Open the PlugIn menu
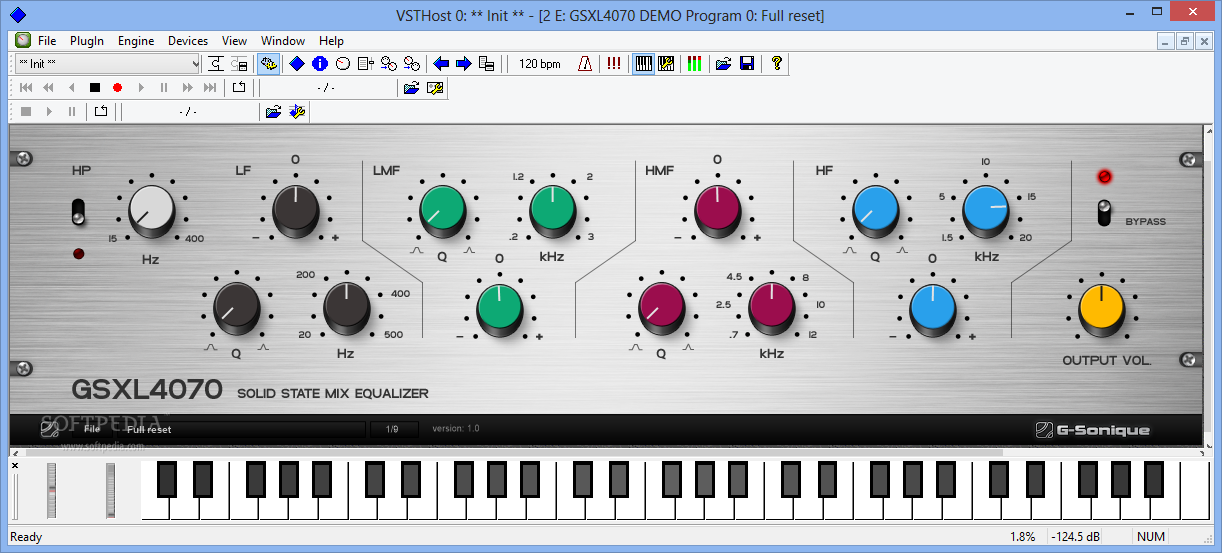The width and height of the screenshot is (1222, 553). pyautogui.click(x=87, y=41)
